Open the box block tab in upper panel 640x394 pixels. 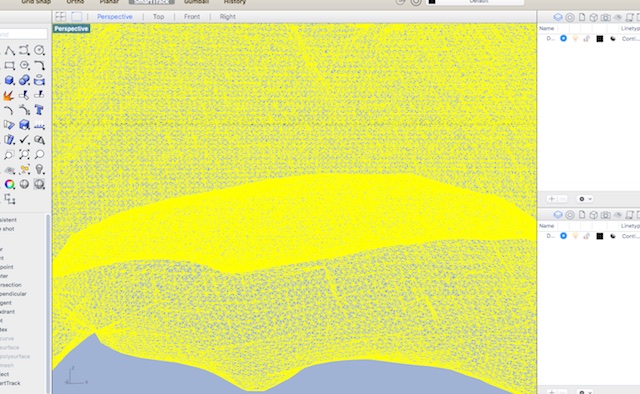click(x=593, y=17)
